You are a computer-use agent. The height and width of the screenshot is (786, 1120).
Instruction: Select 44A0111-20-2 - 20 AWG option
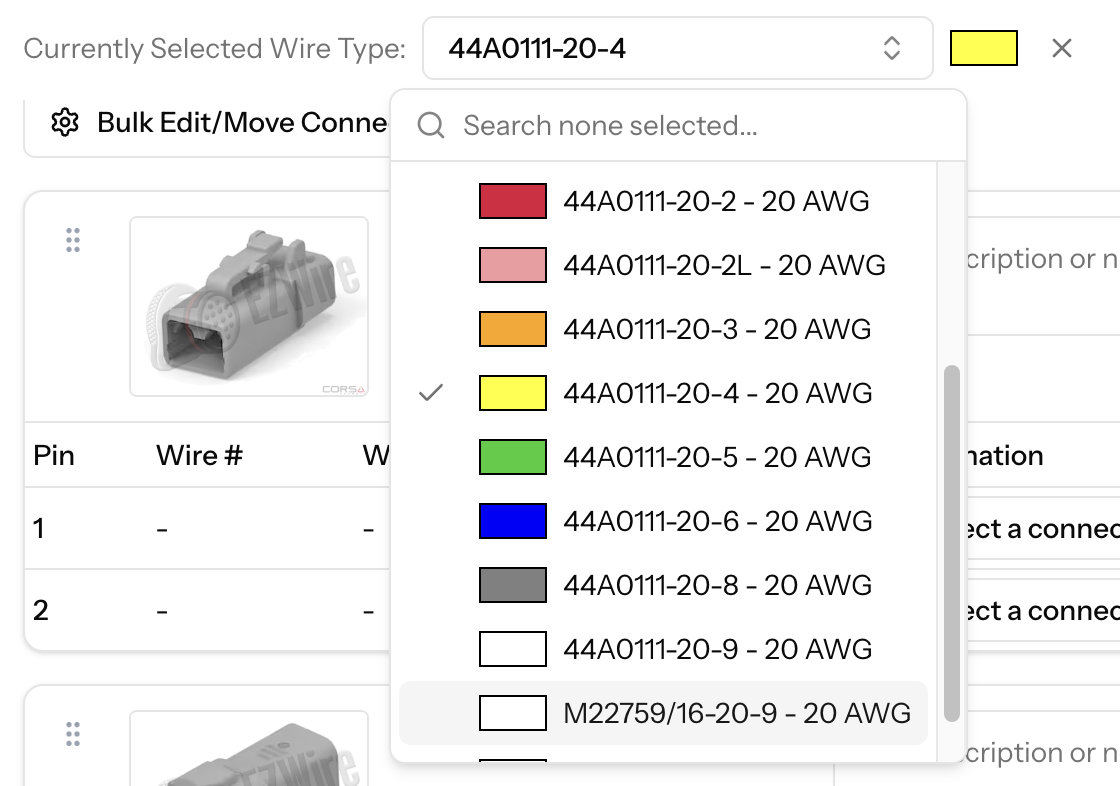coord(663,202)
